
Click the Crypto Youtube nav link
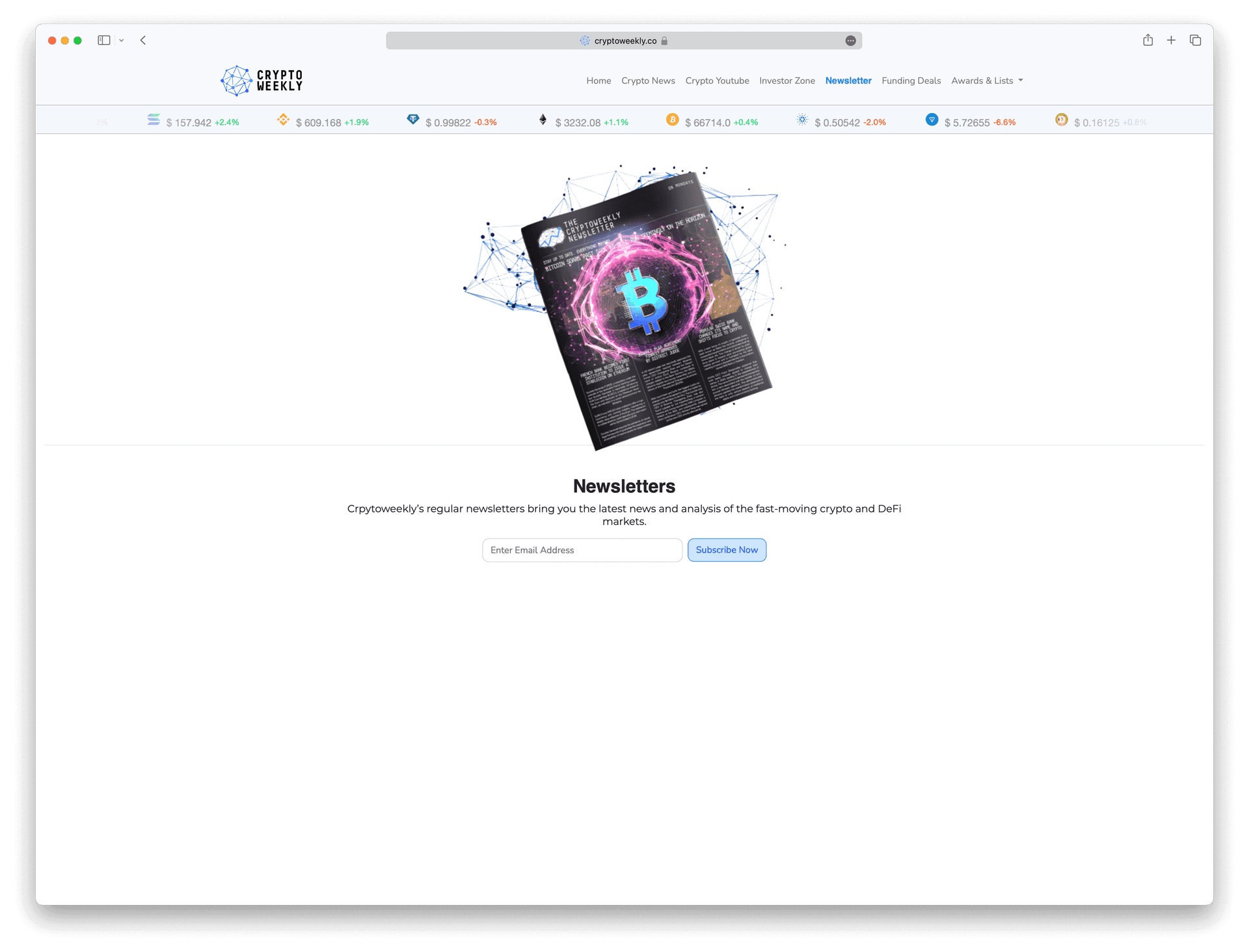point(717,80)
